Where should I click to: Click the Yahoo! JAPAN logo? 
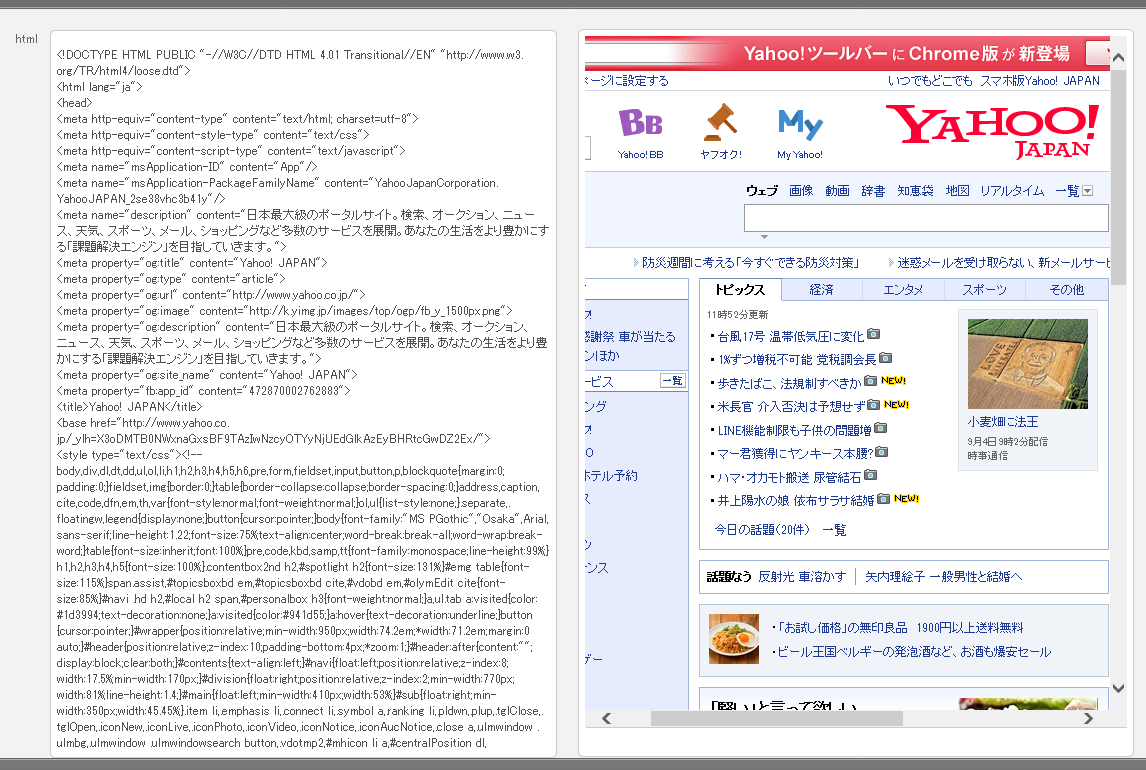click(992, 131)
